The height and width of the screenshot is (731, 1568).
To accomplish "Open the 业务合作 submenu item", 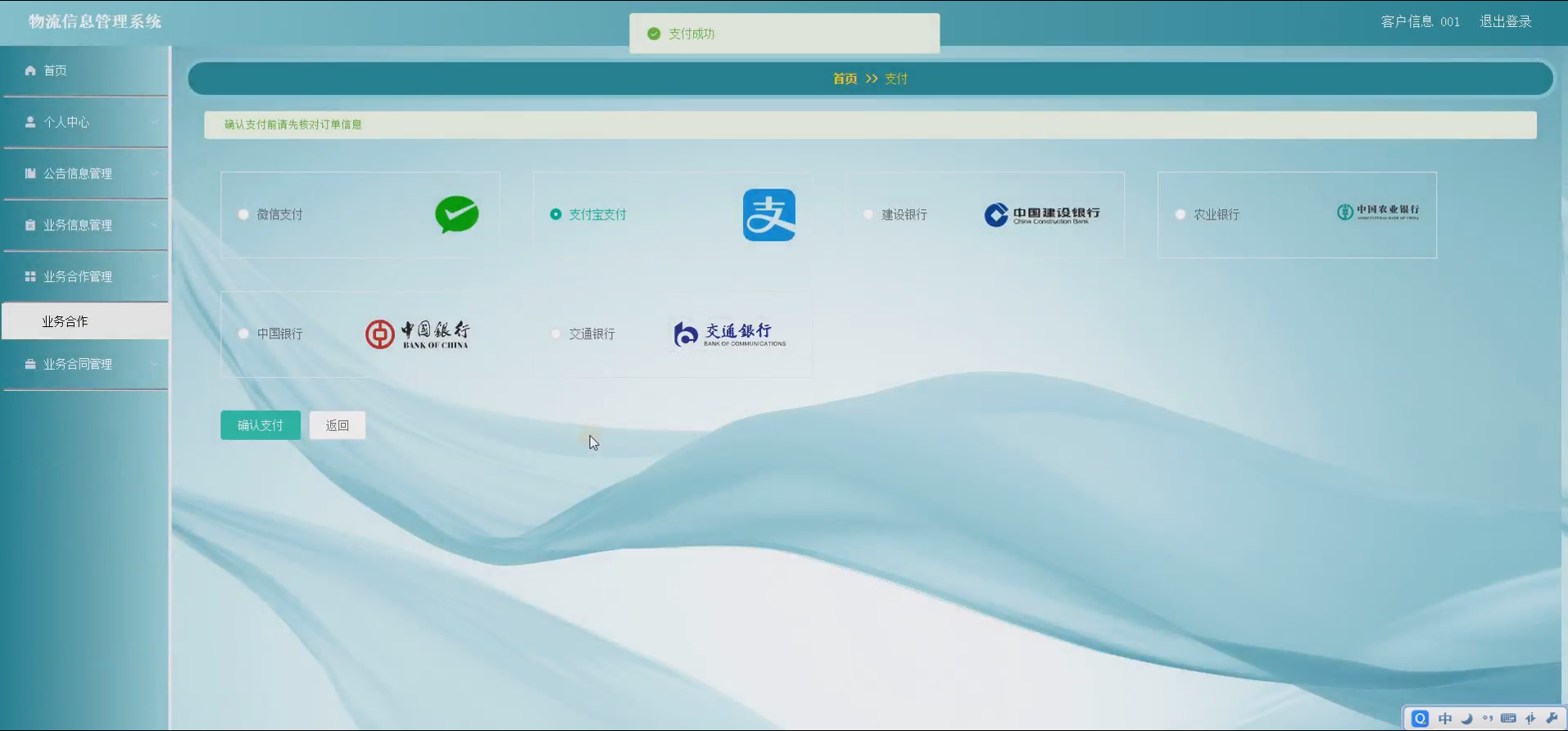I will (x=86, y=321).
